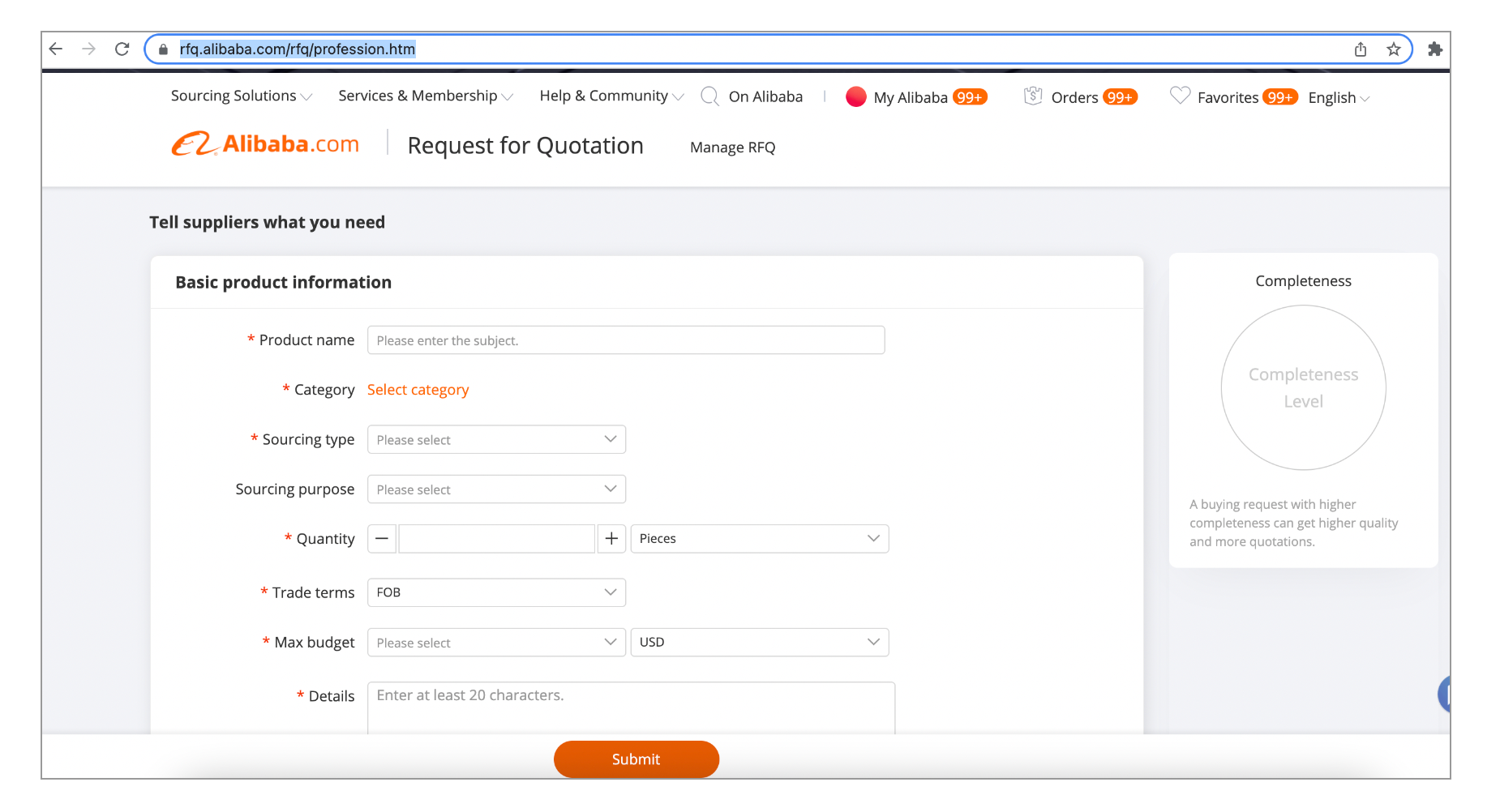Increase quantity with plus button
The width and height of the screenshot is (1500, 812).
tap(611, 539)
